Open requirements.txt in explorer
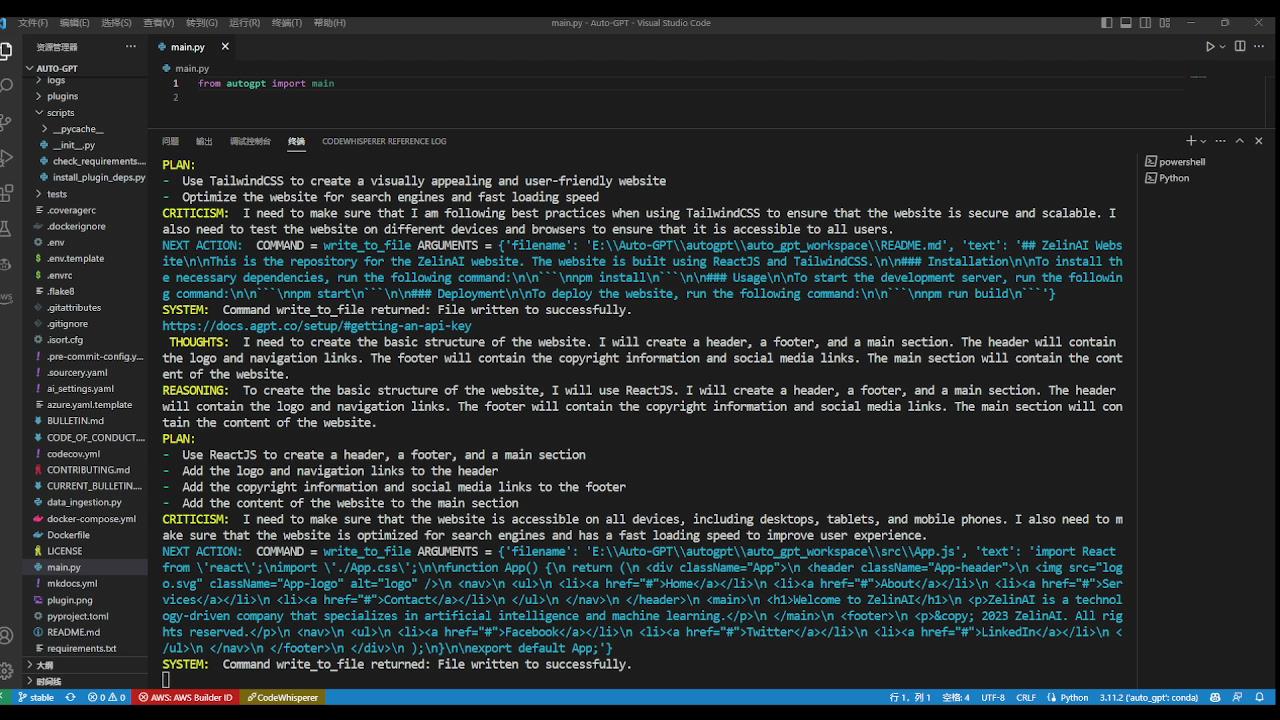 click(x=84, y=648)
